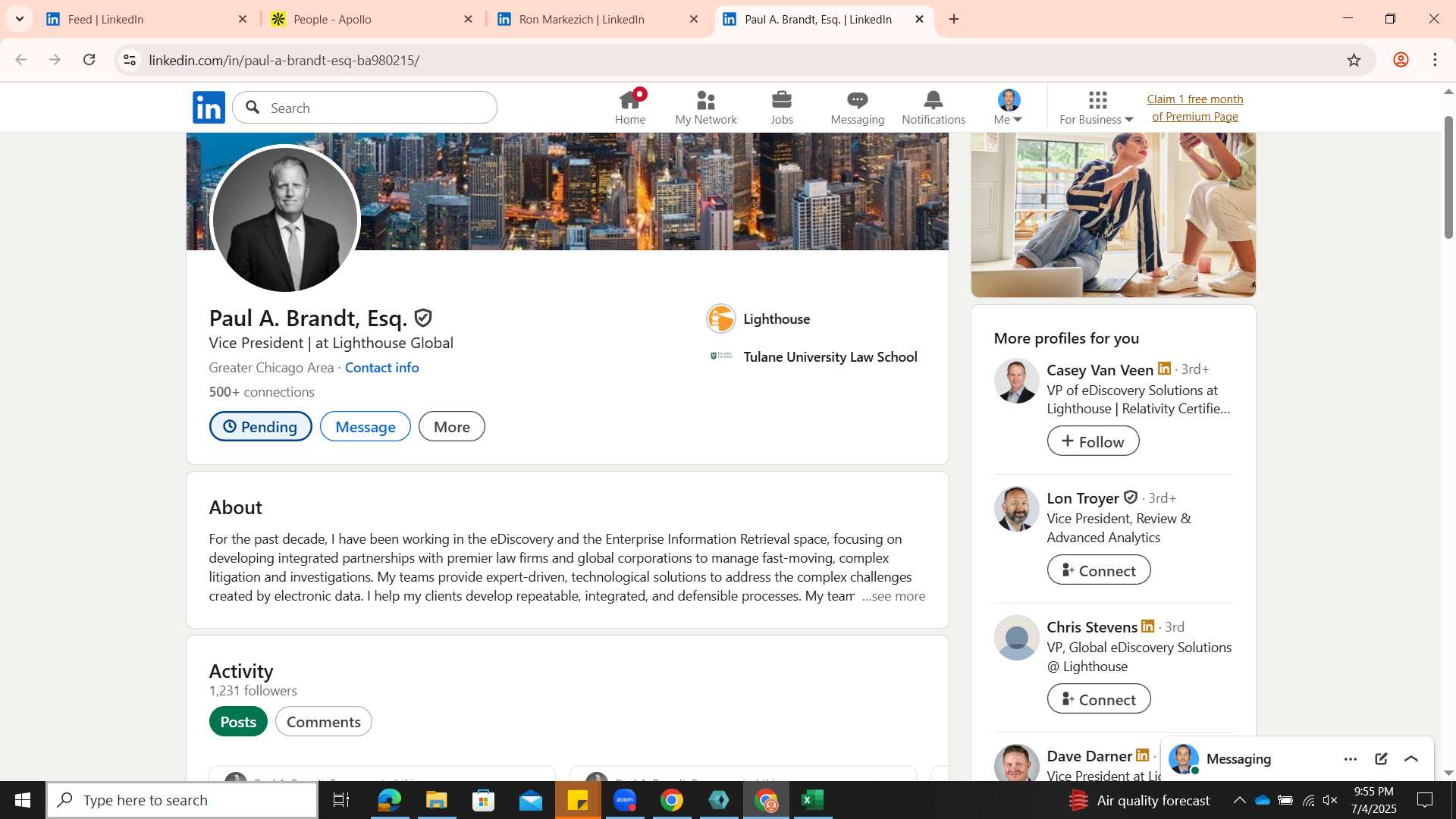Click verification badge next to Paul's name
Viewport: 1456px width, 819px height.
coord(423,318)
